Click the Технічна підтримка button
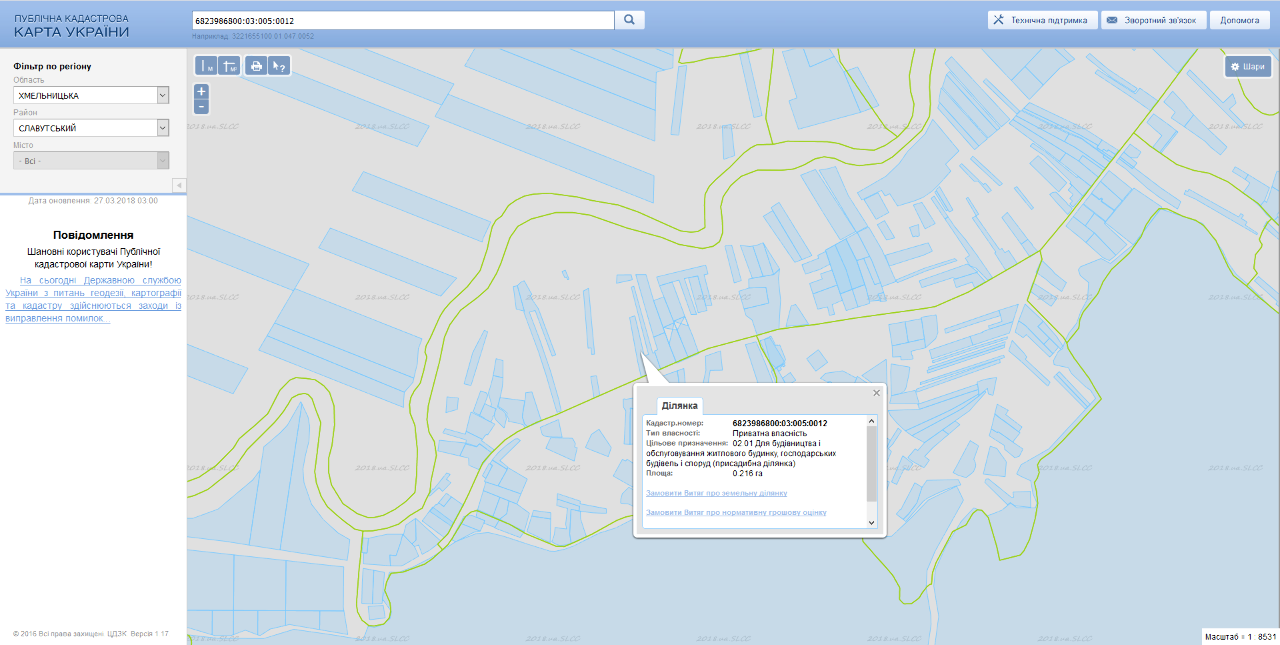This screenshot has width=1280, height=645. point(1041,20)
